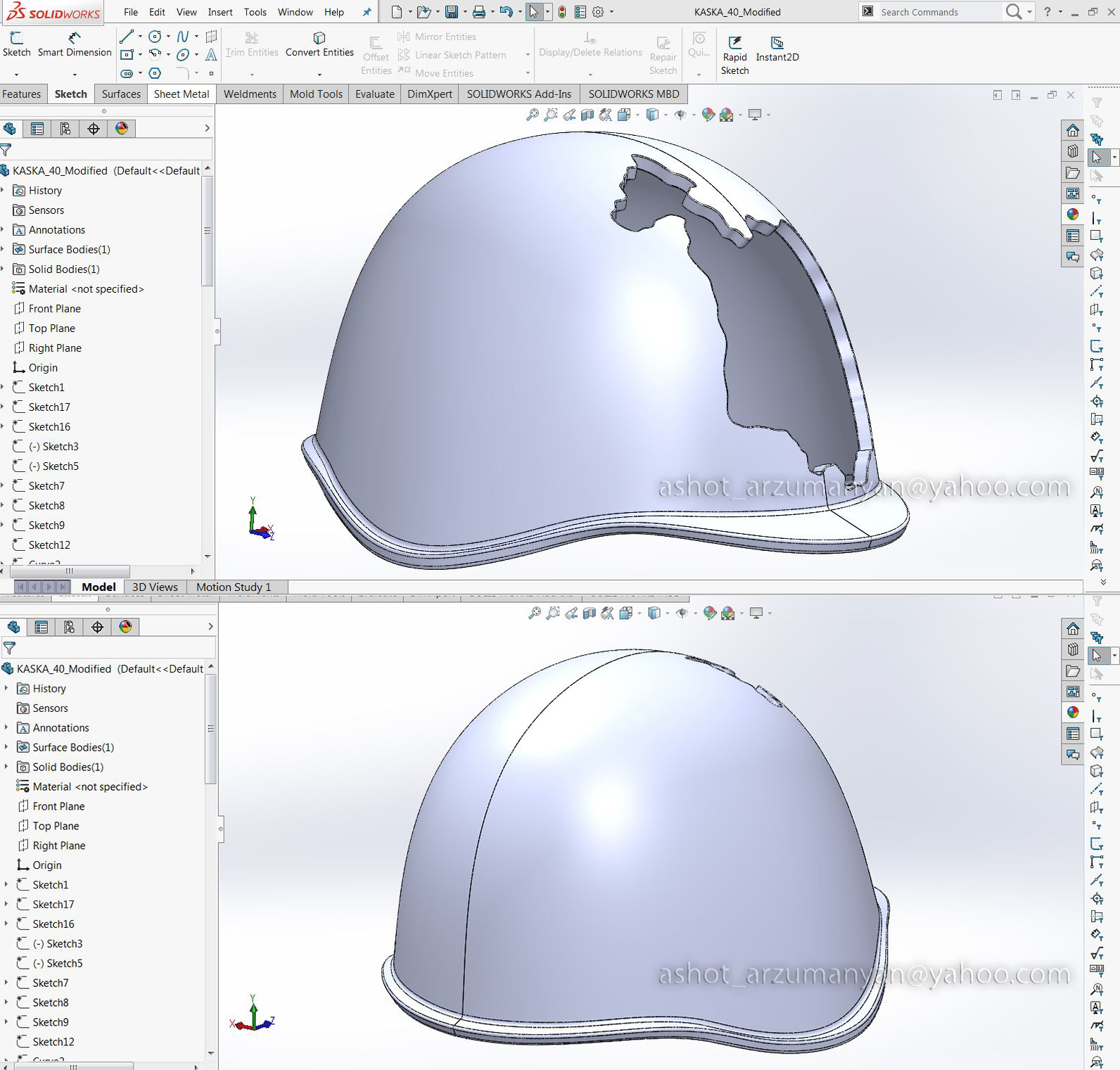Select the Straight Slot sketch tool

(127, 73)
